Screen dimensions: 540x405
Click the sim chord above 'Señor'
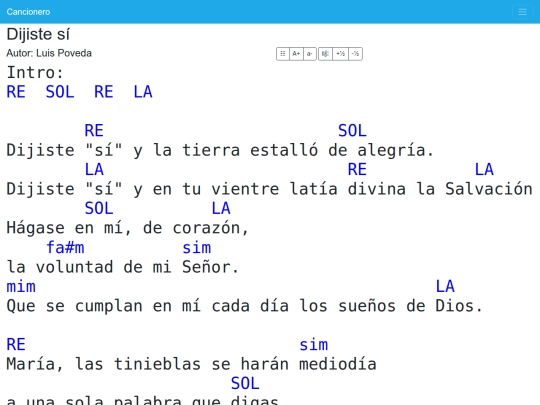point(197,248)
